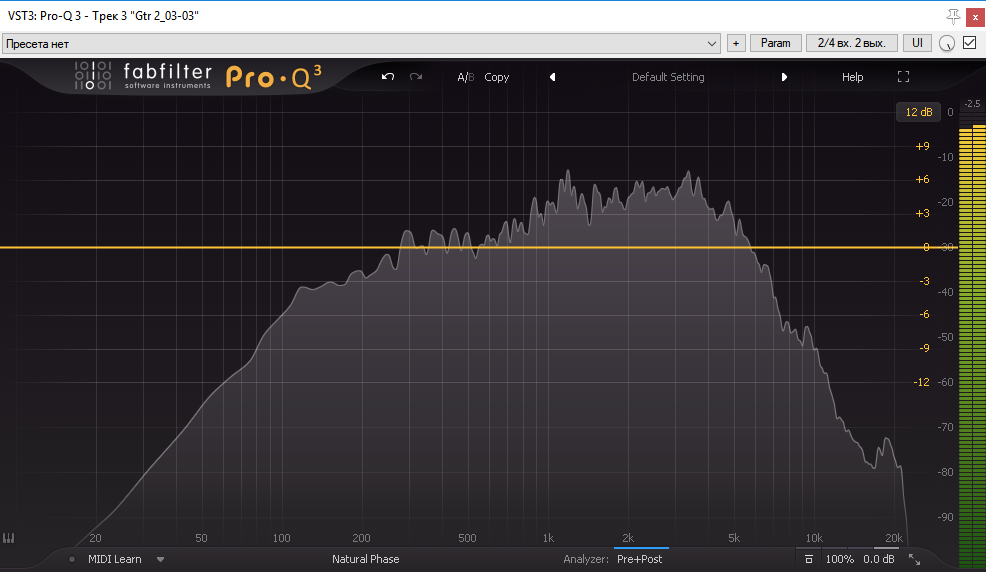Viewport: 986px width, 572px height.
Task: Click the 10k frequency label
Action: point(814,538)
